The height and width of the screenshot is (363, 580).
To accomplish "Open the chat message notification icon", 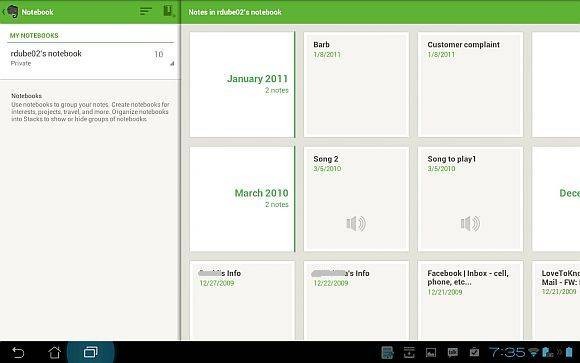I will point(453,352).
